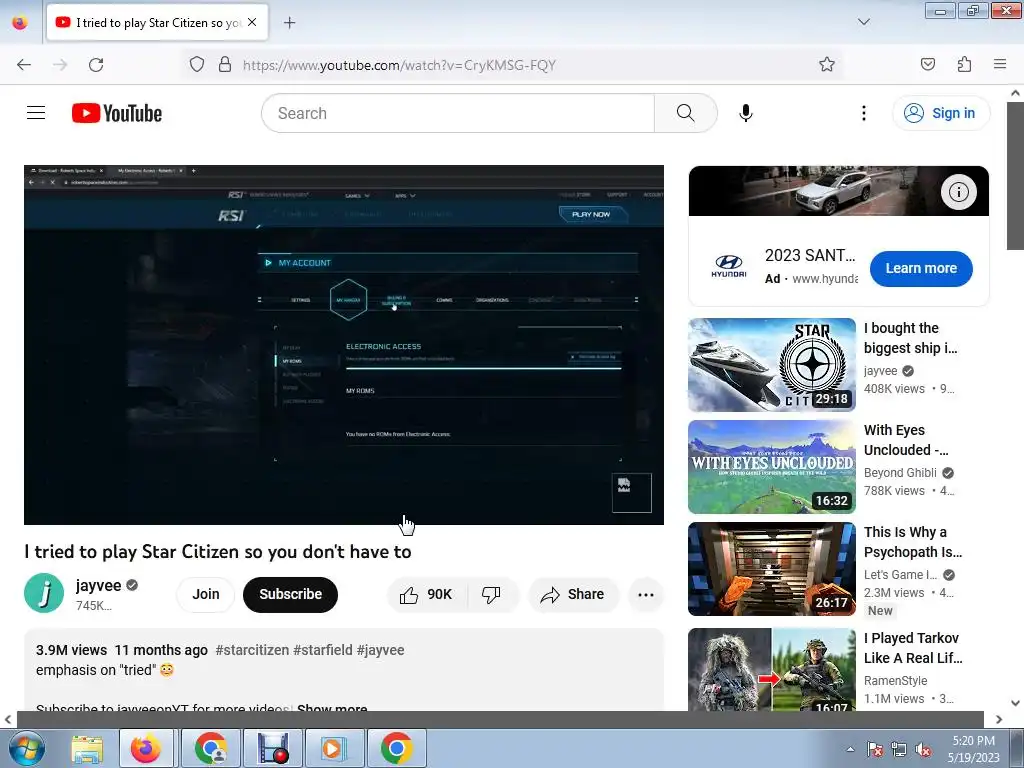Join the jayvee channel membership
Viewport: 1024px width, 768px height.
click(x=206, y=594)
